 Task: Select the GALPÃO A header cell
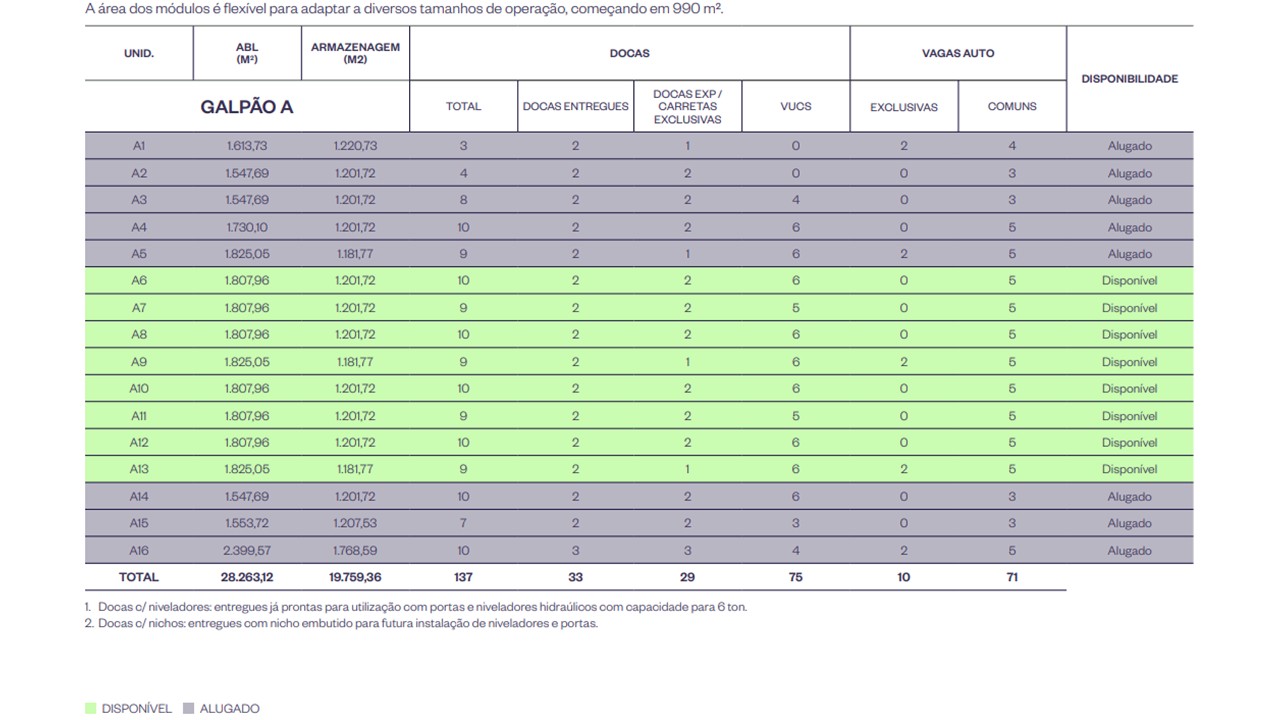(247, 106)
